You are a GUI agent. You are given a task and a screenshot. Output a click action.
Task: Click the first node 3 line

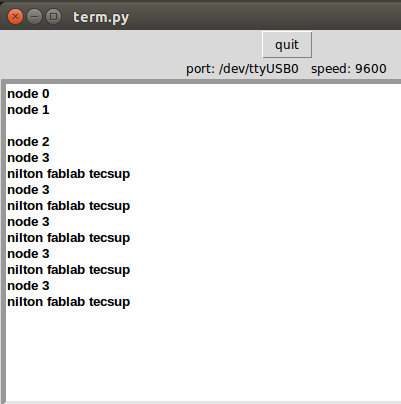28,158
